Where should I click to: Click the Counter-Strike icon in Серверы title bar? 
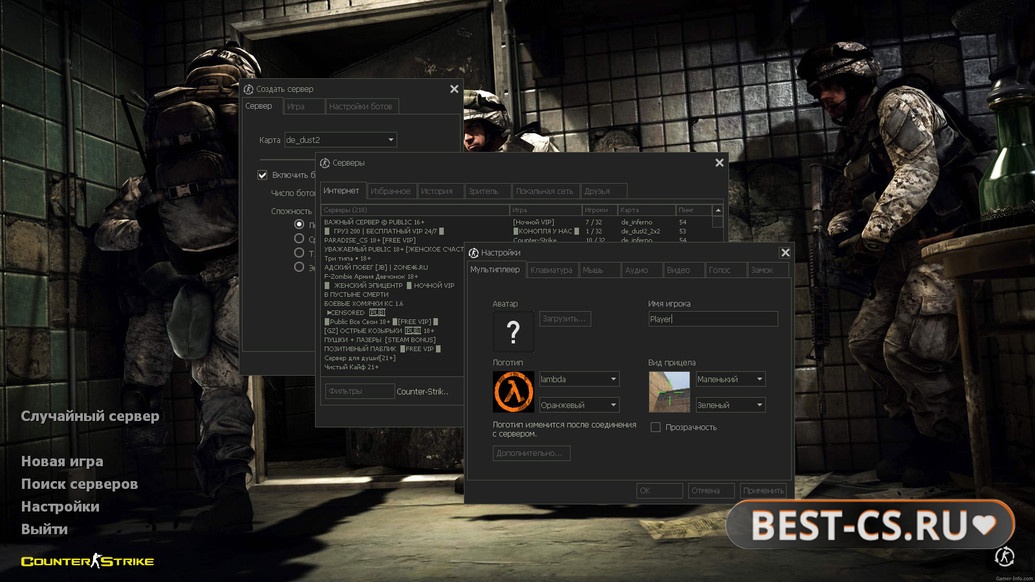coord(325,163)
